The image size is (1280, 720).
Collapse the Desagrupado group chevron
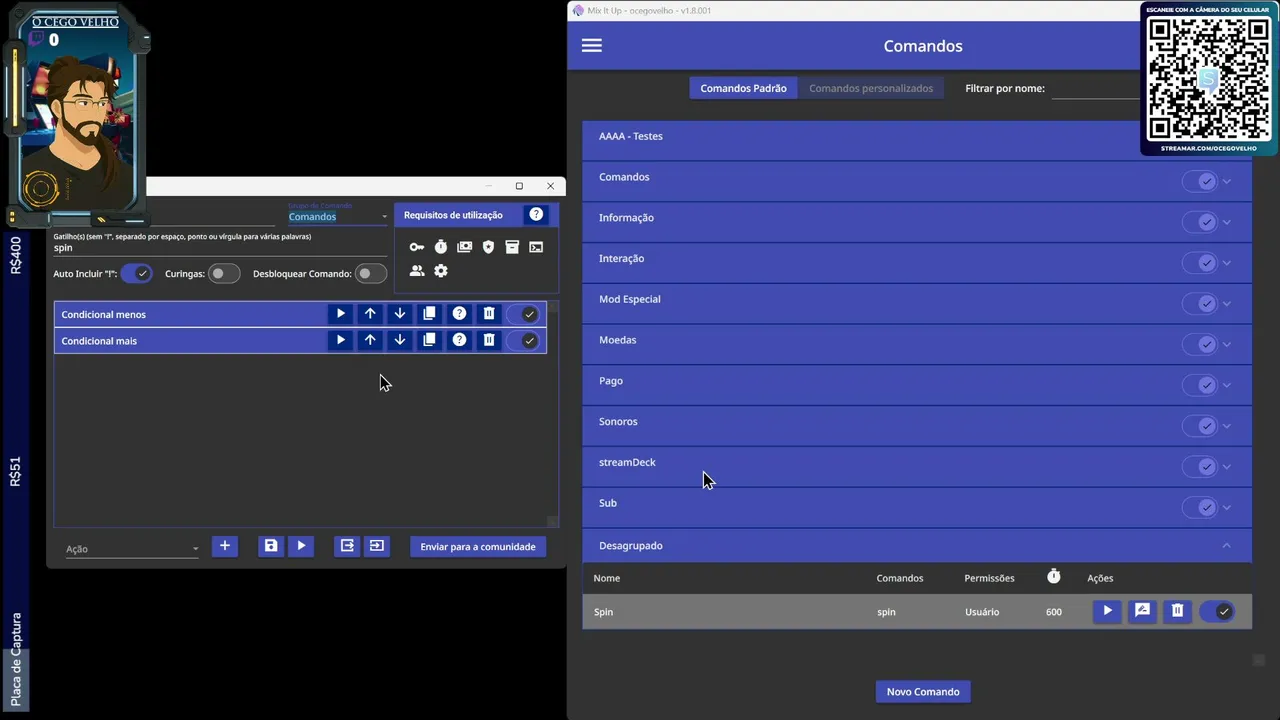pyautogui.click(x=1227, y=545)
